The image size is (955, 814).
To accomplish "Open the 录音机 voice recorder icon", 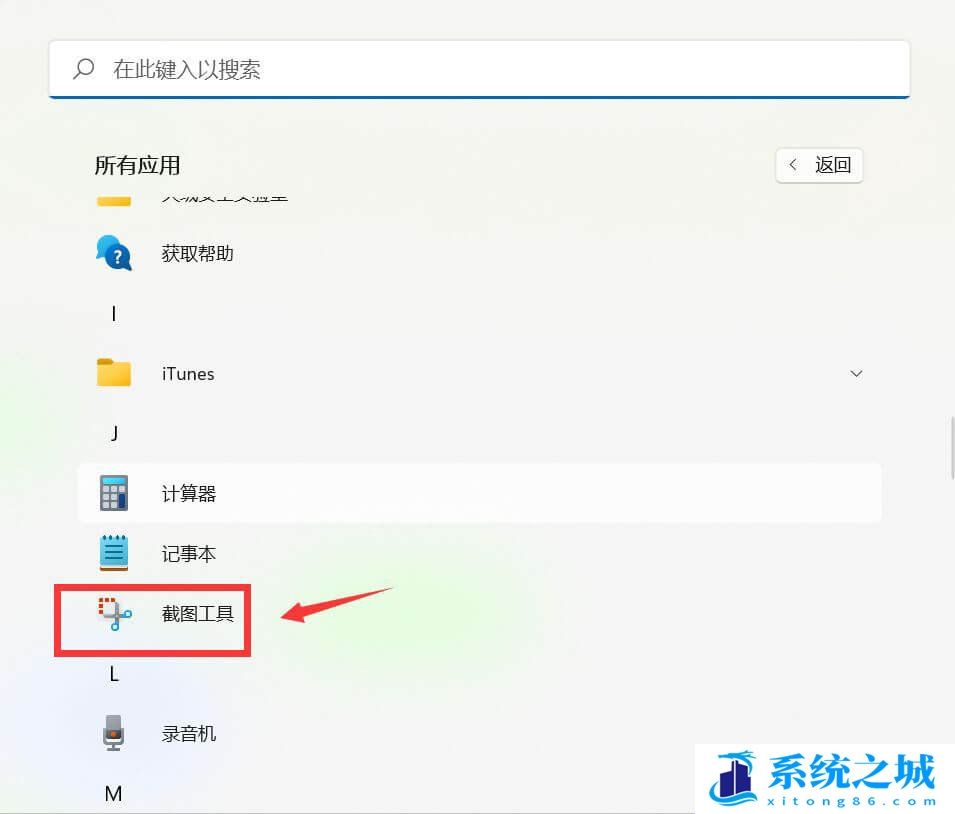I will click(113, 732).
